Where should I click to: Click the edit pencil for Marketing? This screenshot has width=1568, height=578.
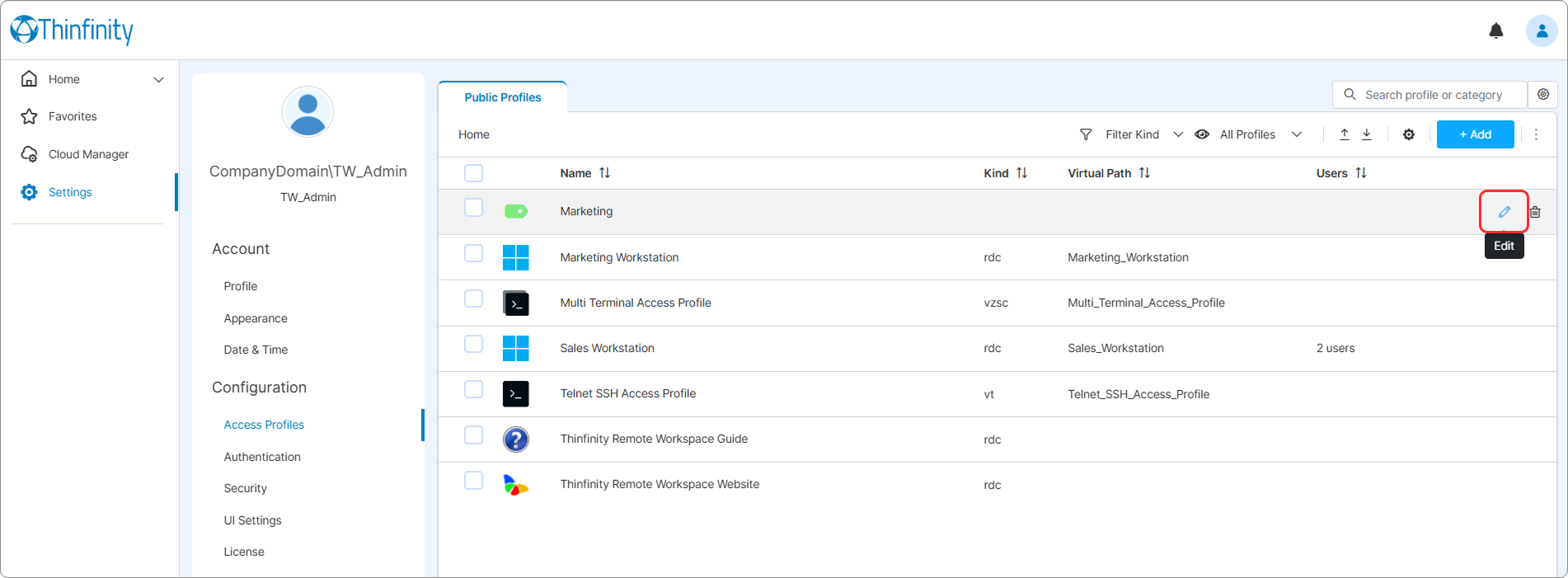(1504, 212)
